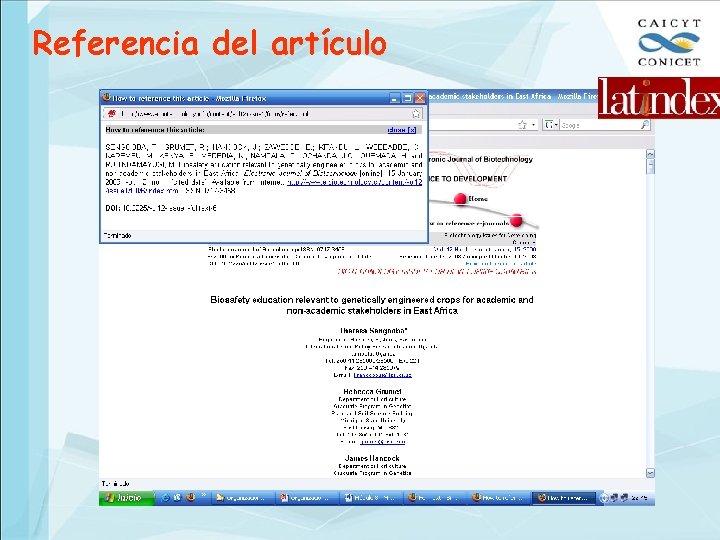Click the 'James Hancock' author name
The height and width of the screenshot is (540, 720).
(372, 458)
